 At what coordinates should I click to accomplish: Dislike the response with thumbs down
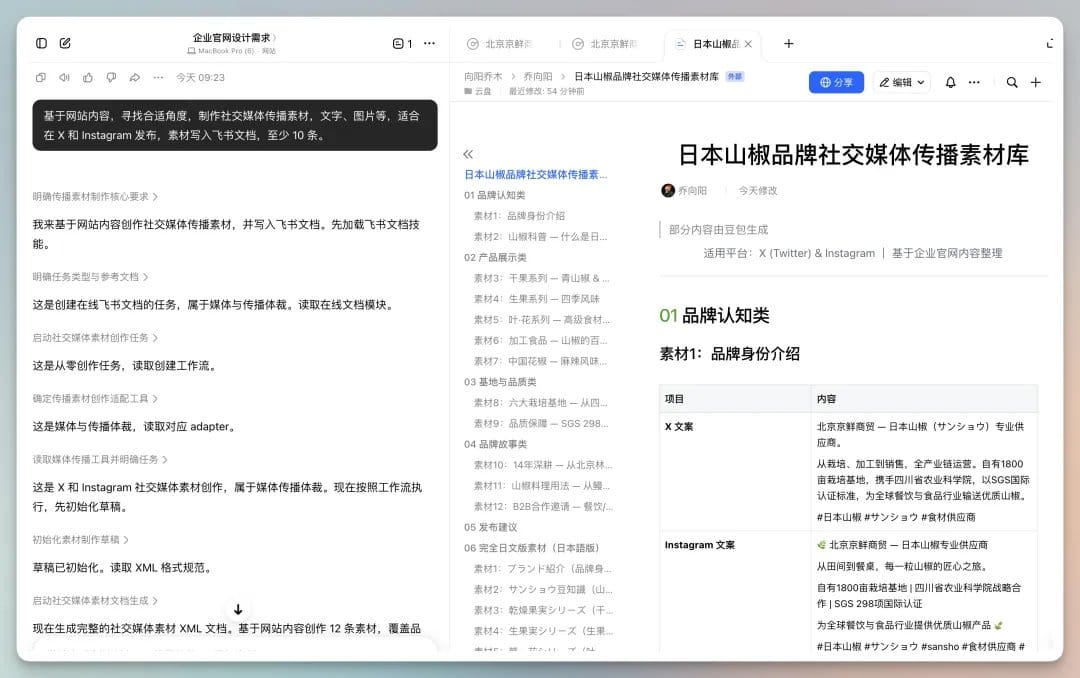(111, 78)
